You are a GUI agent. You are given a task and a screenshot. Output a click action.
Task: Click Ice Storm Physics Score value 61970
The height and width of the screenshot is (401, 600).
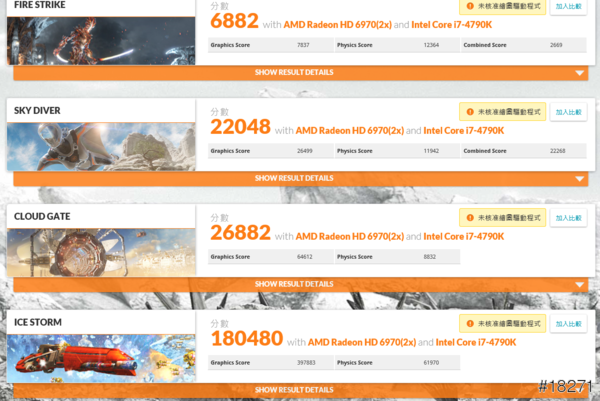tap(431, 363)
